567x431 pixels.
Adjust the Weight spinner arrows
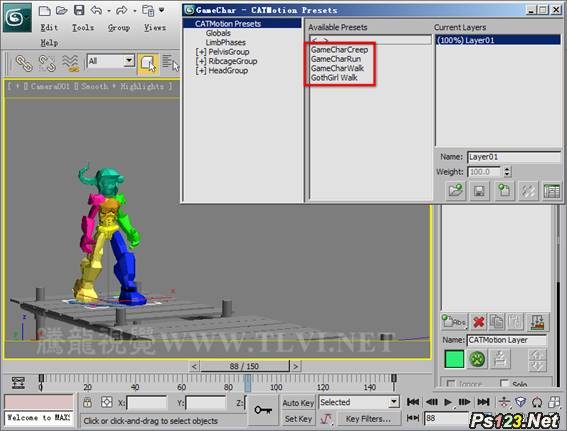click(507, 171)
